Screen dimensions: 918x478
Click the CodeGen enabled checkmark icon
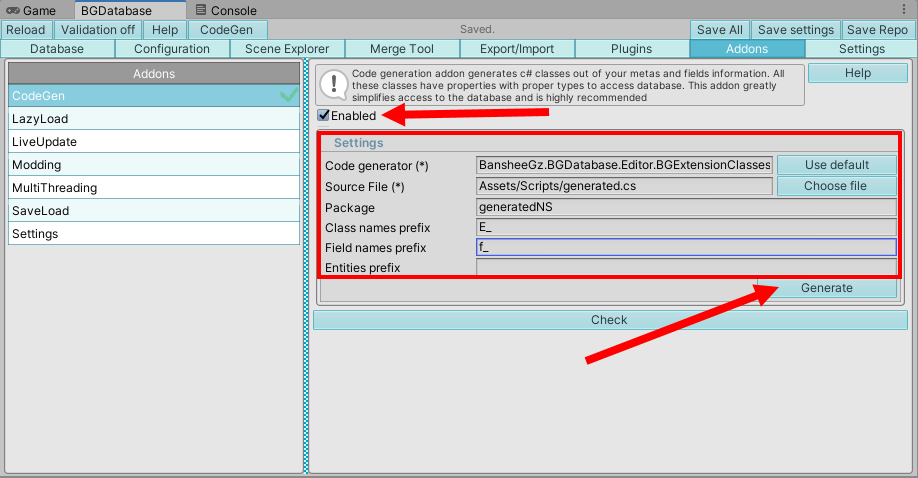click(x=289, y=95)
